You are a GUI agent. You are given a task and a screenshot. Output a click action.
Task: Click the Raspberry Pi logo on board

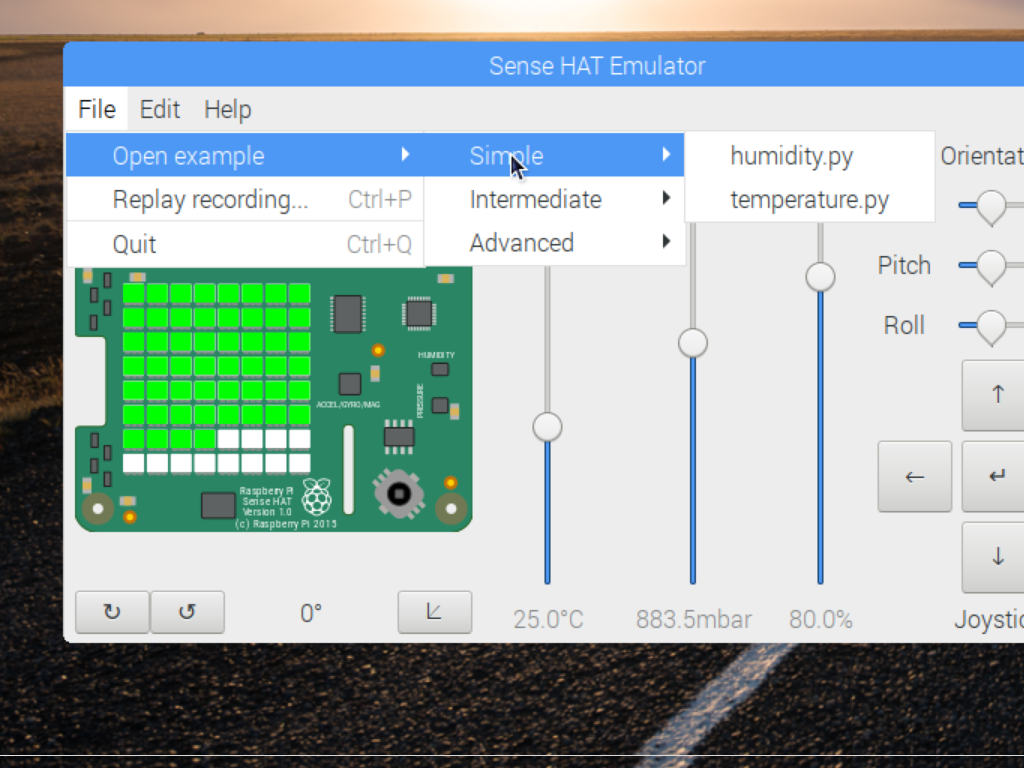[317, 498]
